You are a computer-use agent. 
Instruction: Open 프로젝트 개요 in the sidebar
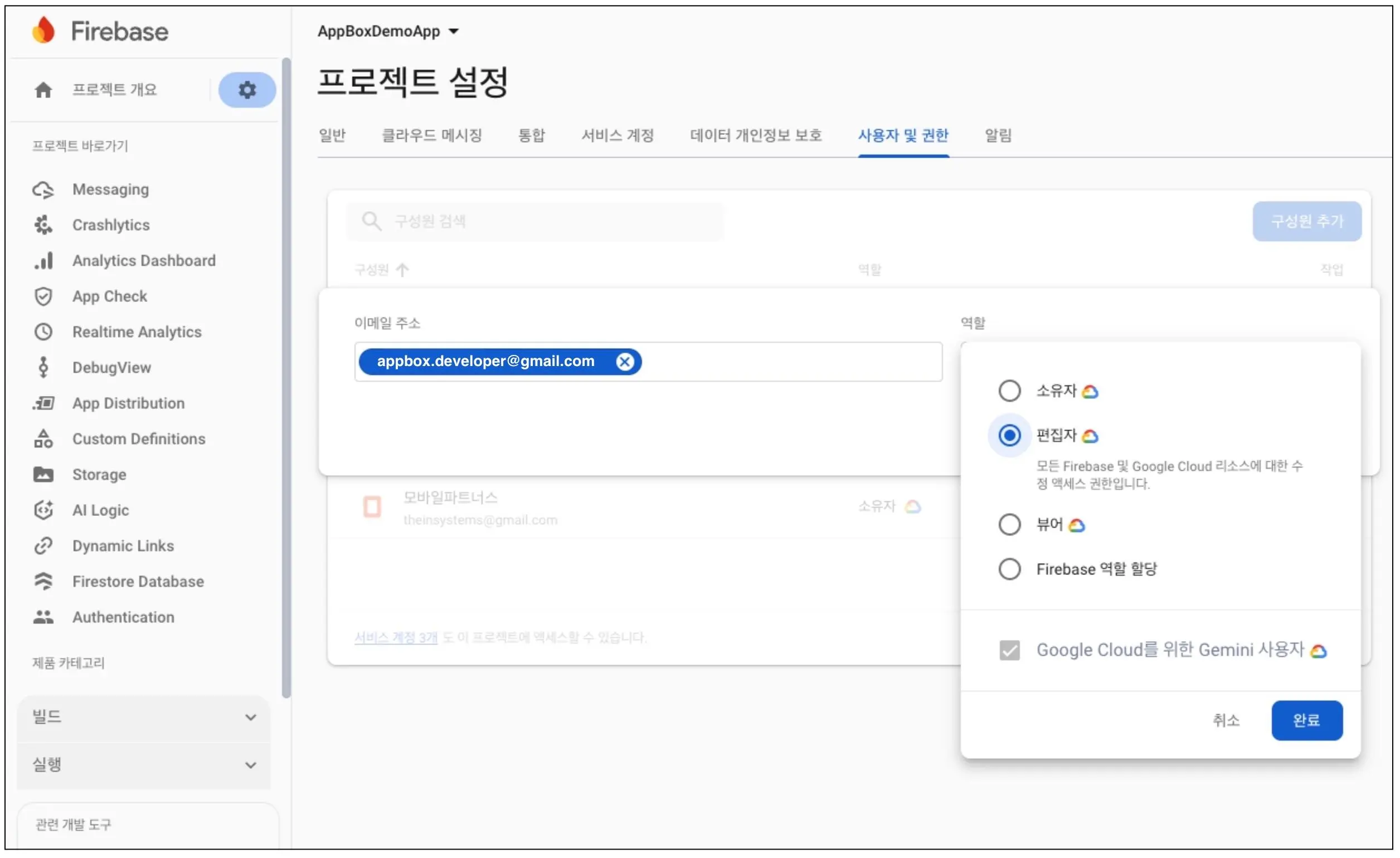pos(114,90)
